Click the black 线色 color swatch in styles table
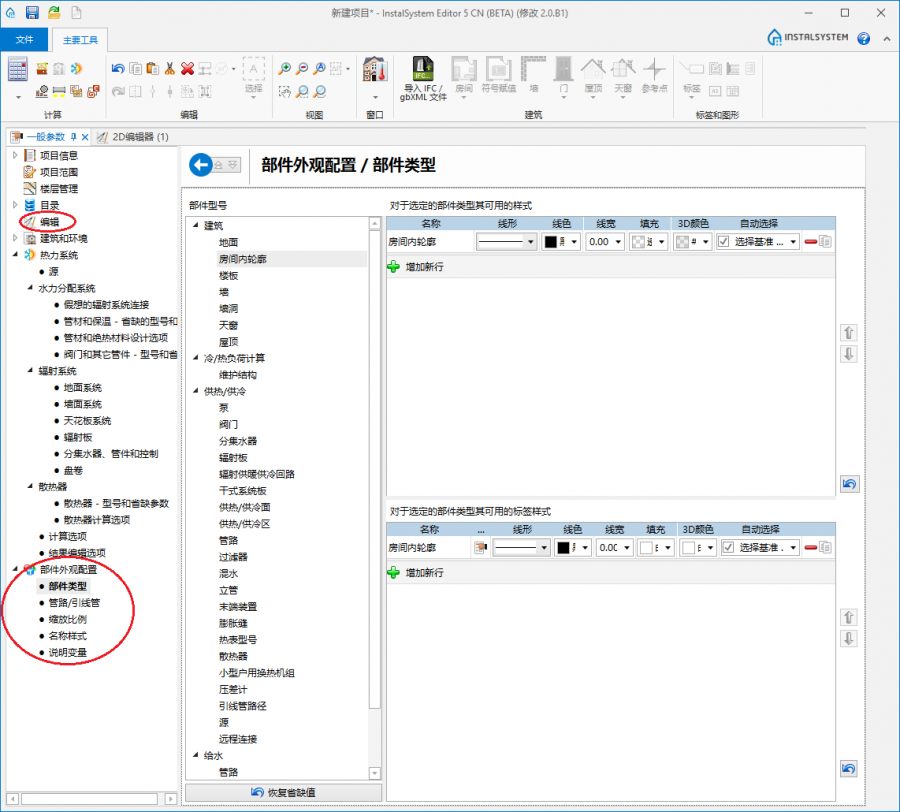This screenshot has height=812, width=900. 550,242
